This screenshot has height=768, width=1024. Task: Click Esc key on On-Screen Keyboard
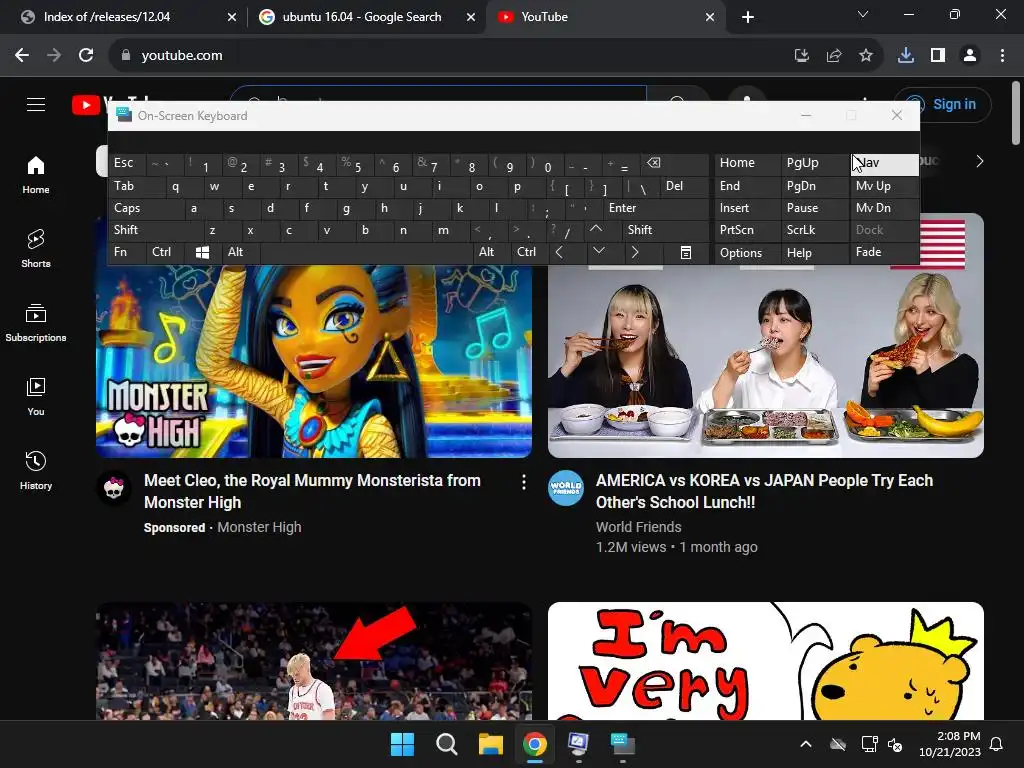tap(127, 163)
